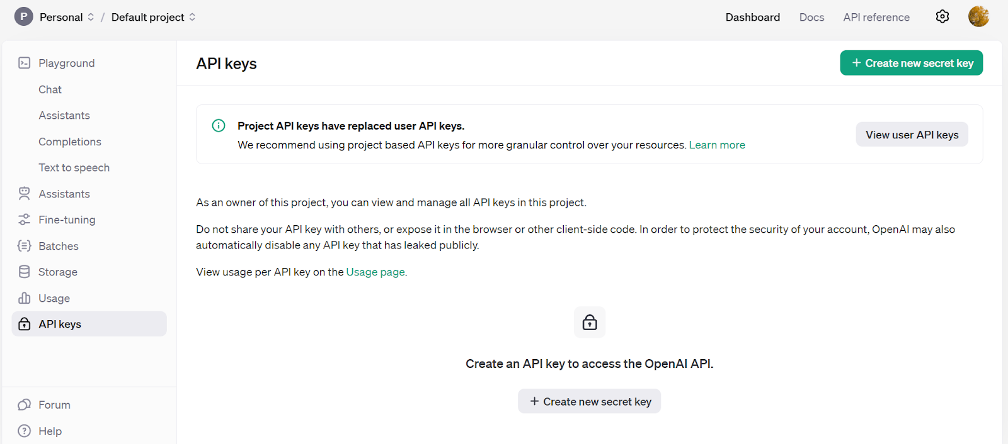Screen dimensions: 1008x444
Task: Click the API keys lock icon in sidebar
Action: 24,324
